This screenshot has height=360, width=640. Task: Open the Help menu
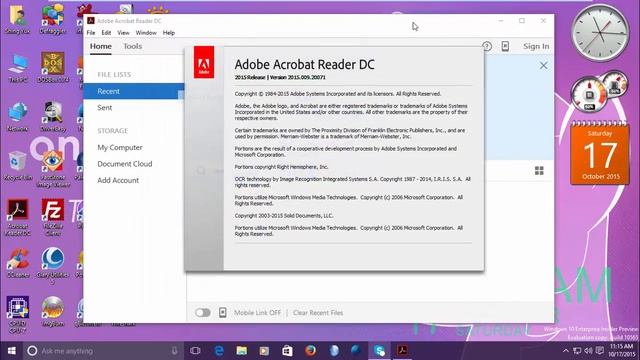[169, 33]
